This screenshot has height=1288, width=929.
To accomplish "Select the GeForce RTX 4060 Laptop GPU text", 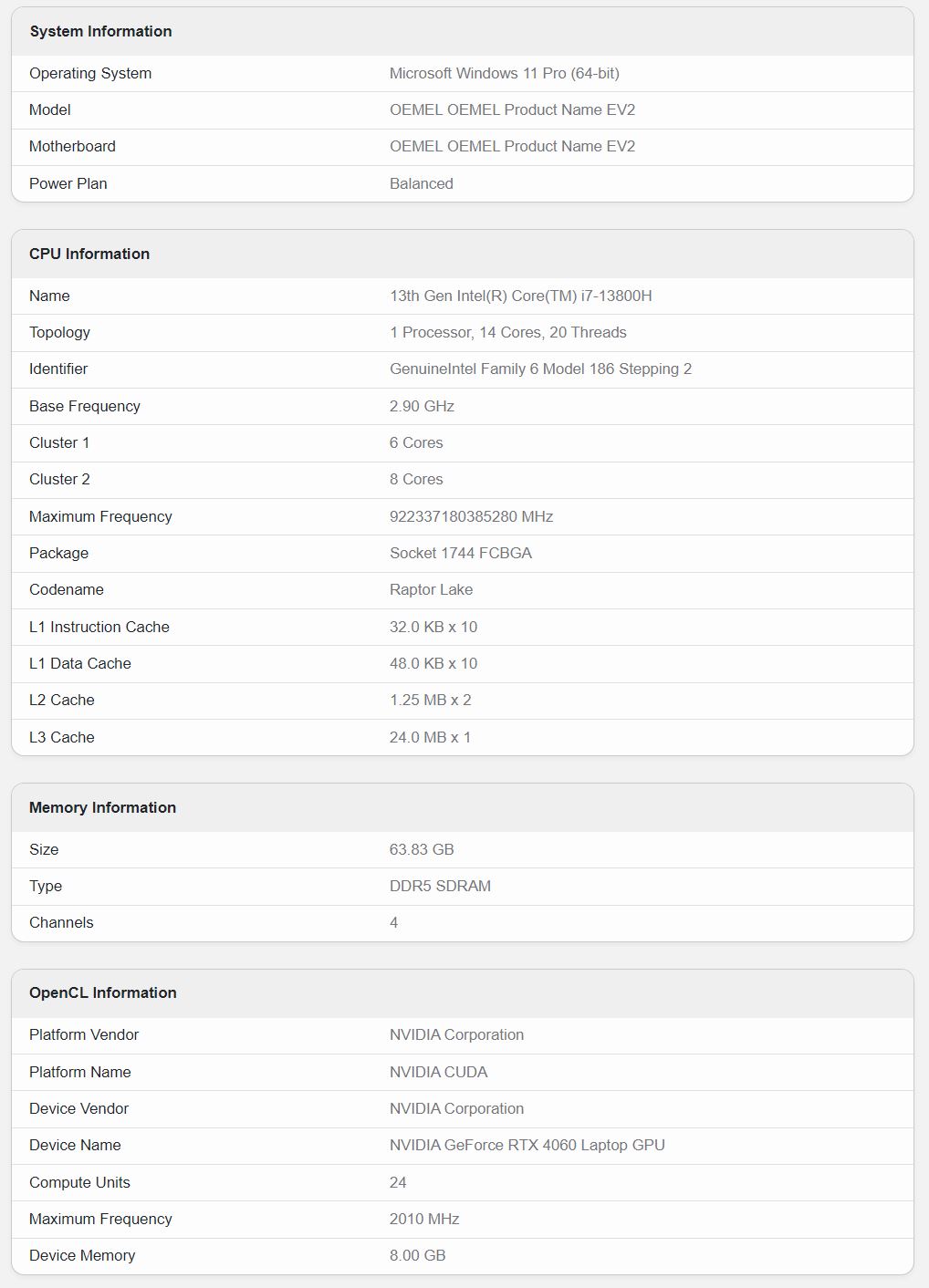I will click(x=527, y=1145).
